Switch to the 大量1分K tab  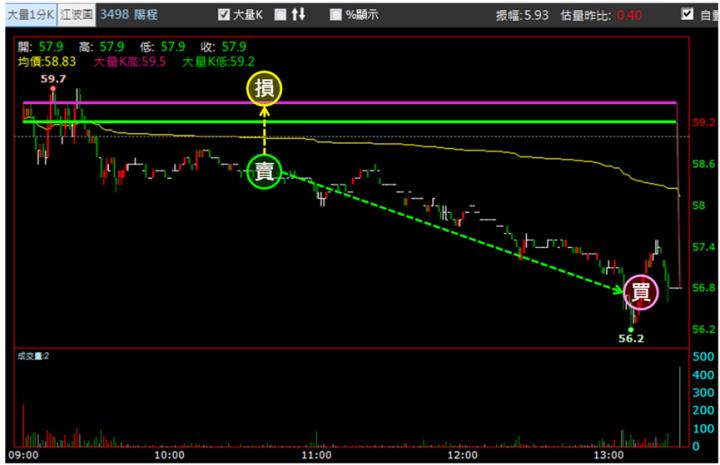pos(31,15)
